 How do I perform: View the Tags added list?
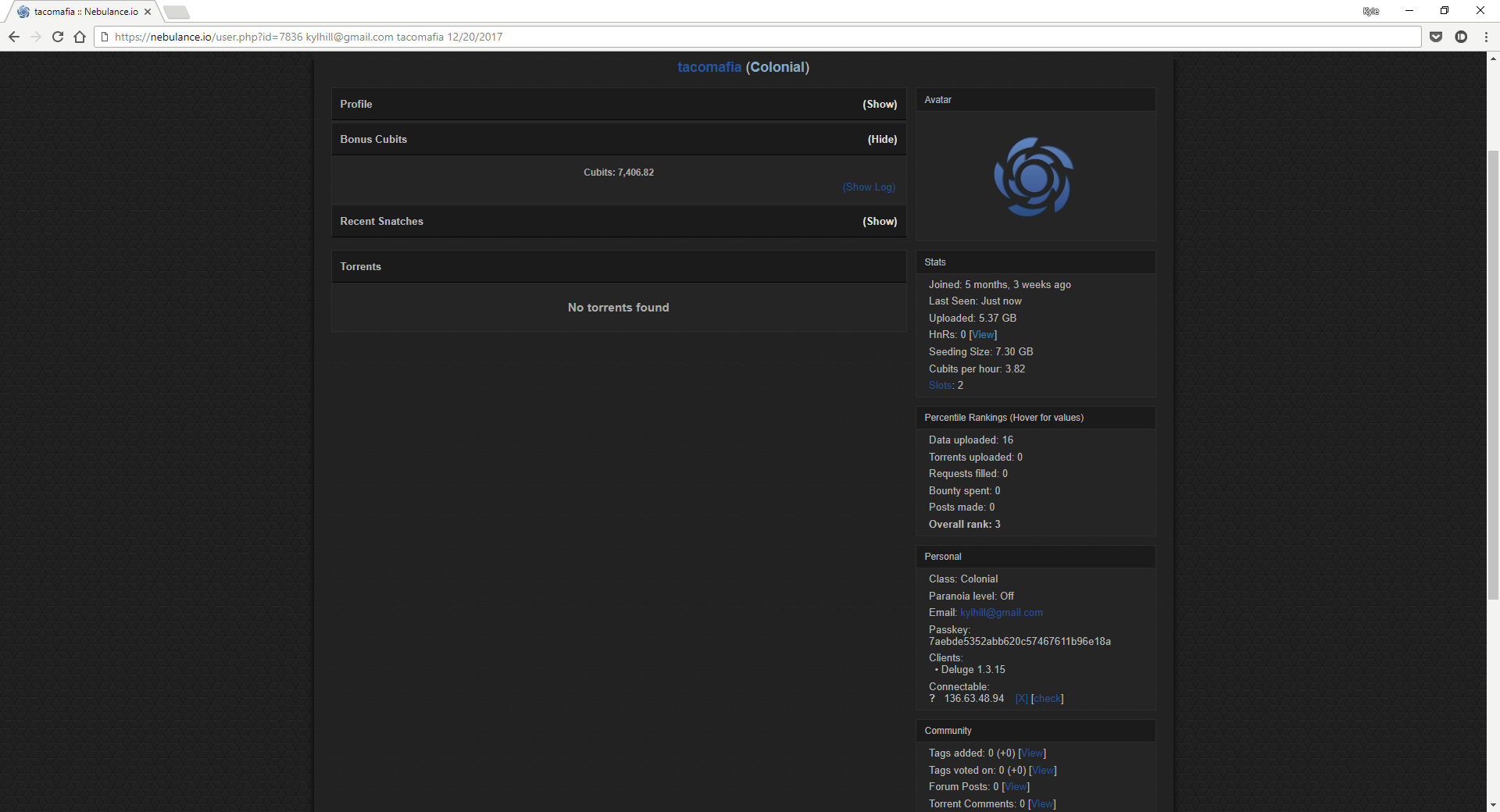[1032, 753]
